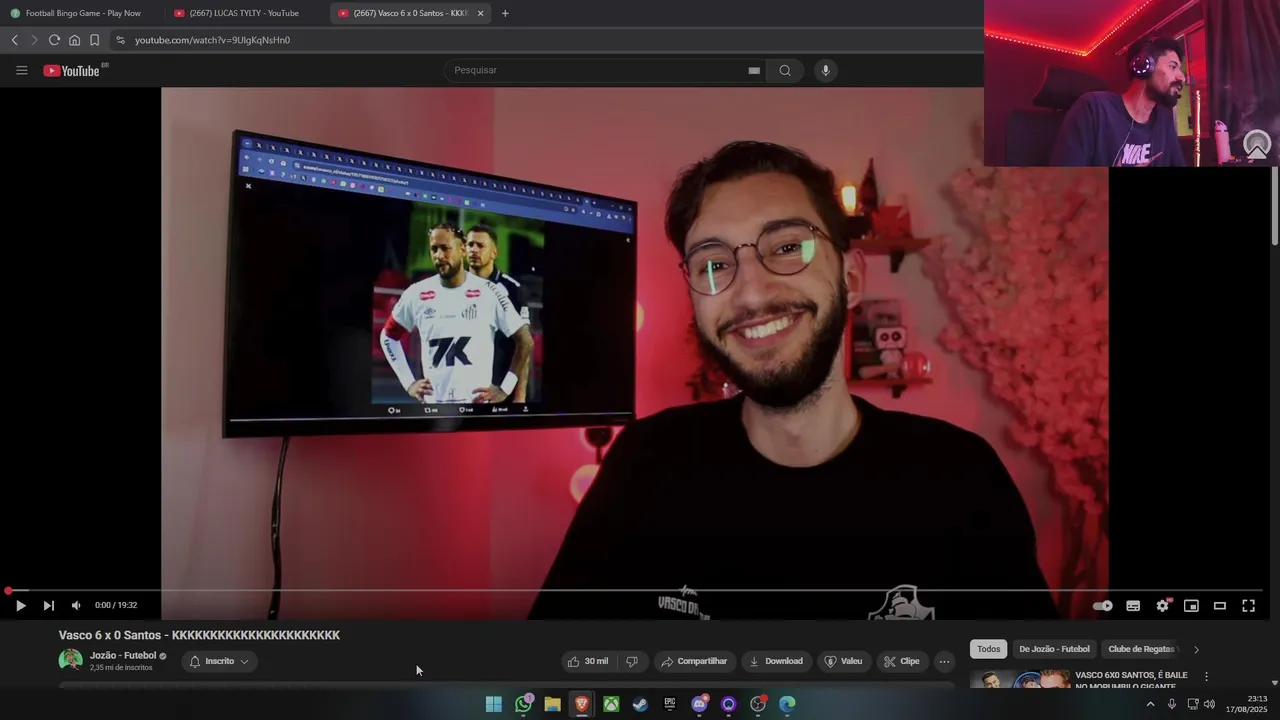
Task: Mute the video volume
Action: (76, 605)
